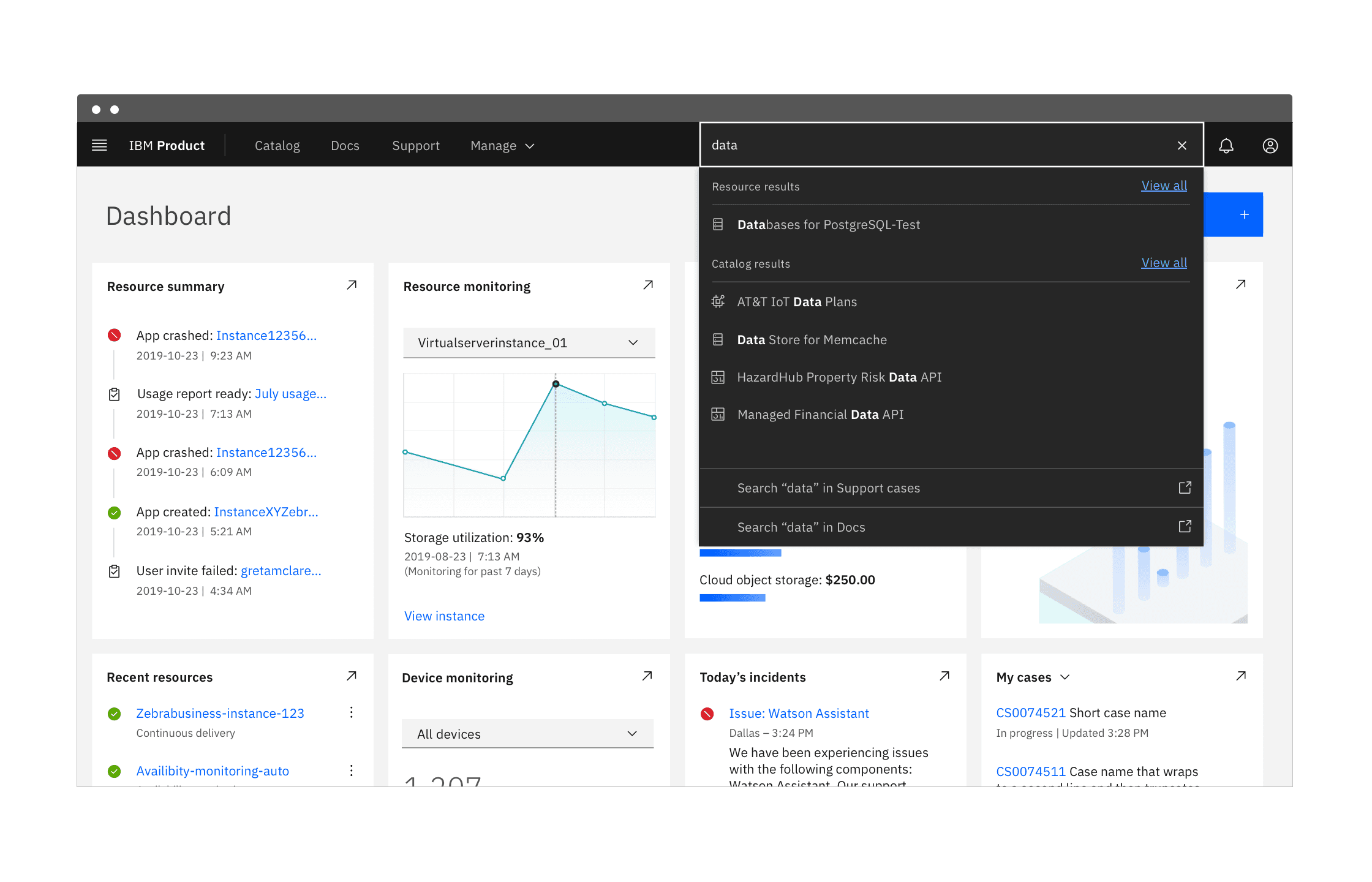Click View all next to Resource results
The height and width of the screenshot is (882, 1372).
(x=1163, y=185)
